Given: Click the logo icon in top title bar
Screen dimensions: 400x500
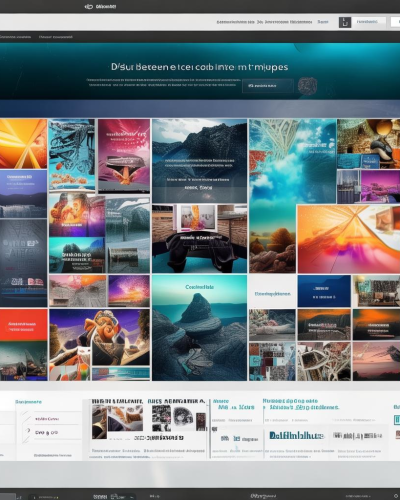Looking at the screenshot, I should [88, 6].
